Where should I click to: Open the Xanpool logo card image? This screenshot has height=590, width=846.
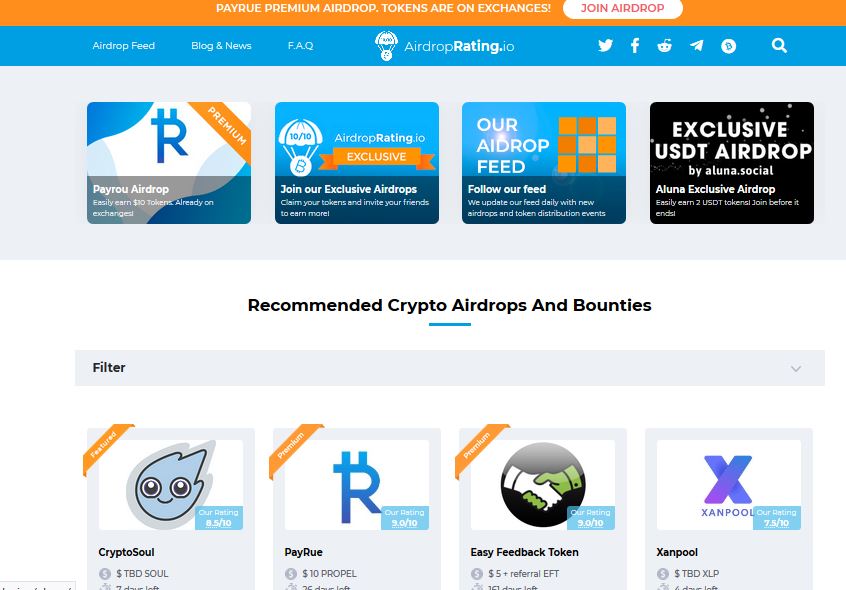pos(729,485)
